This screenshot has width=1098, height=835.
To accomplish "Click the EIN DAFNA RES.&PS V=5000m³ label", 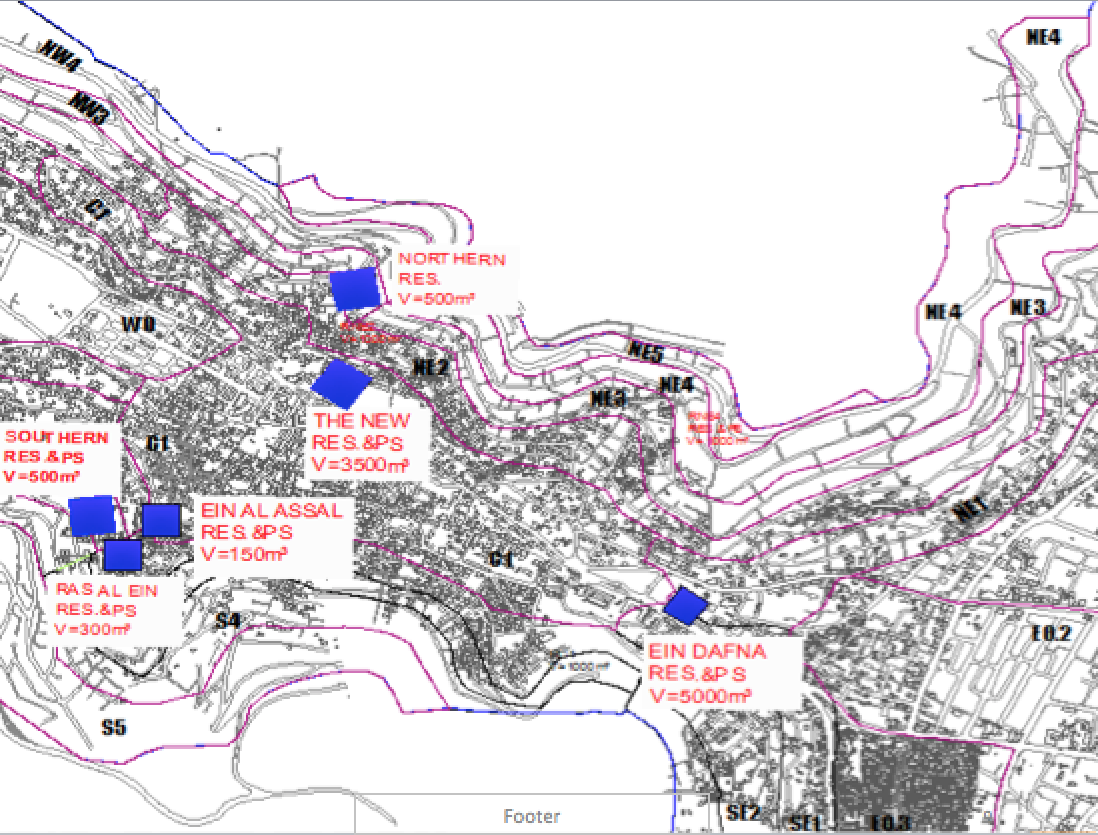I will click(708, 673).
